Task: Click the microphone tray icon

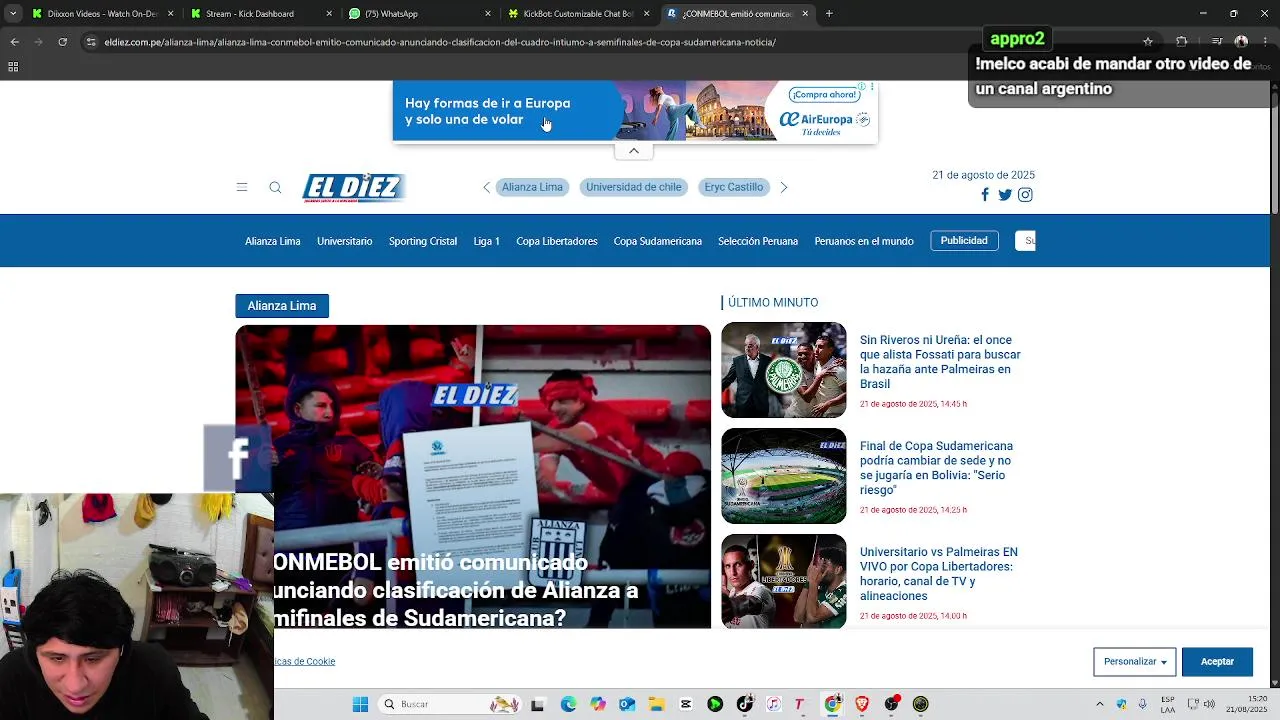Action: (1143, 704)
